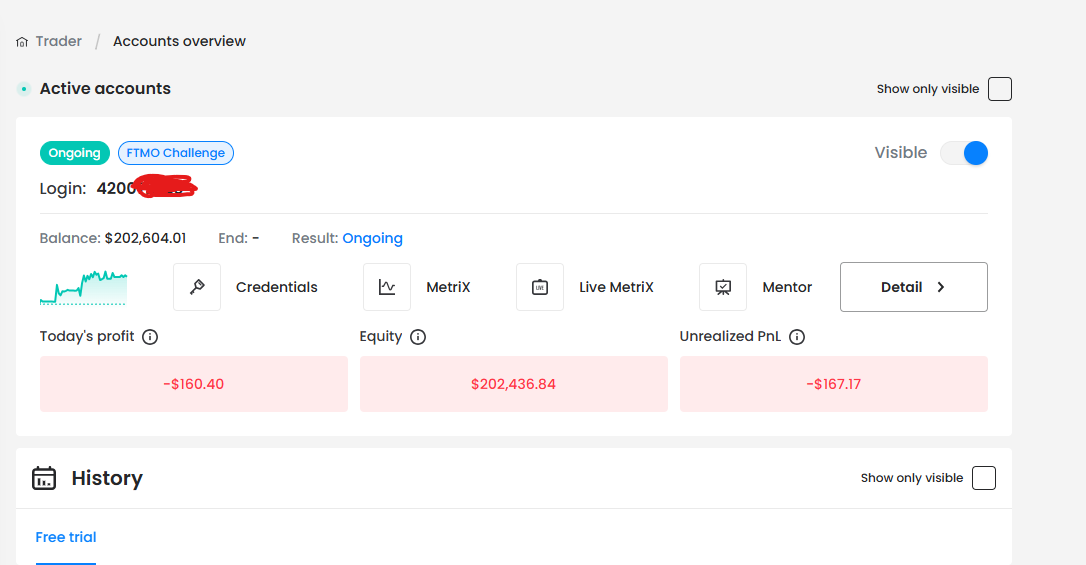The height and width of the screenshot is (565, 1086).
Task: Click info icon next to Unrealized PnL
Action: (x=797, y=337)
